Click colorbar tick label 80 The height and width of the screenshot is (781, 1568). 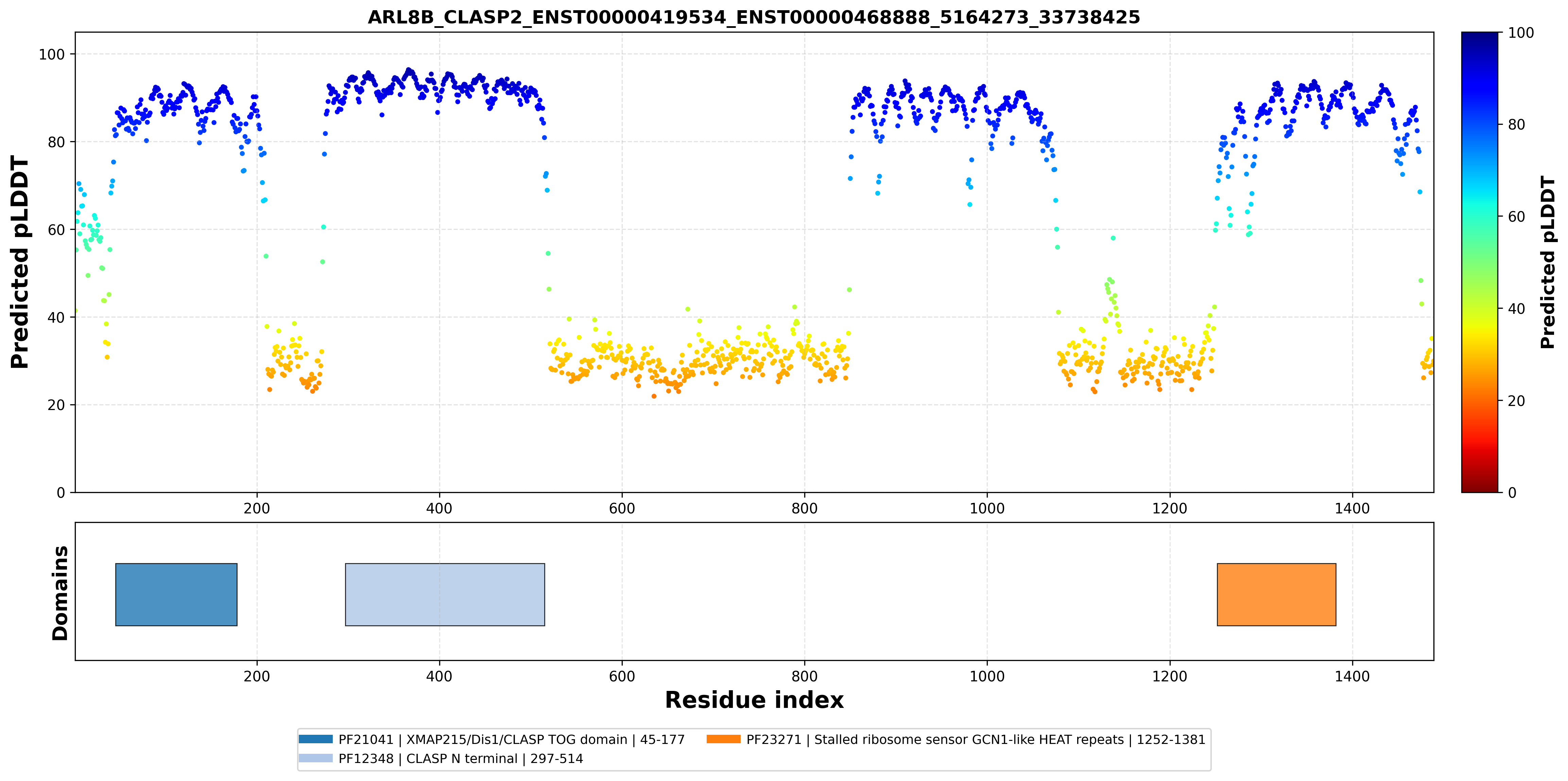(x=1516, y=125)
